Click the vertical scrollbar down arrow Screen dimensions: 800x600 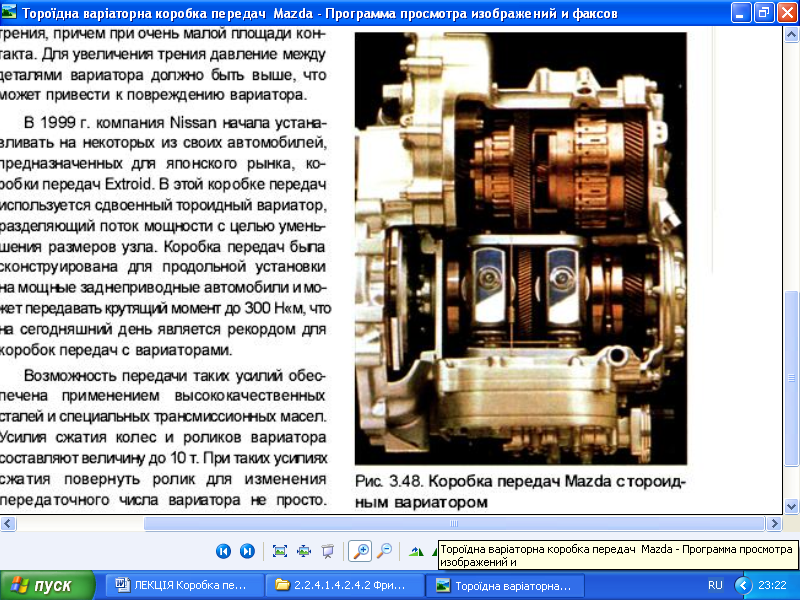pos(791,507)
